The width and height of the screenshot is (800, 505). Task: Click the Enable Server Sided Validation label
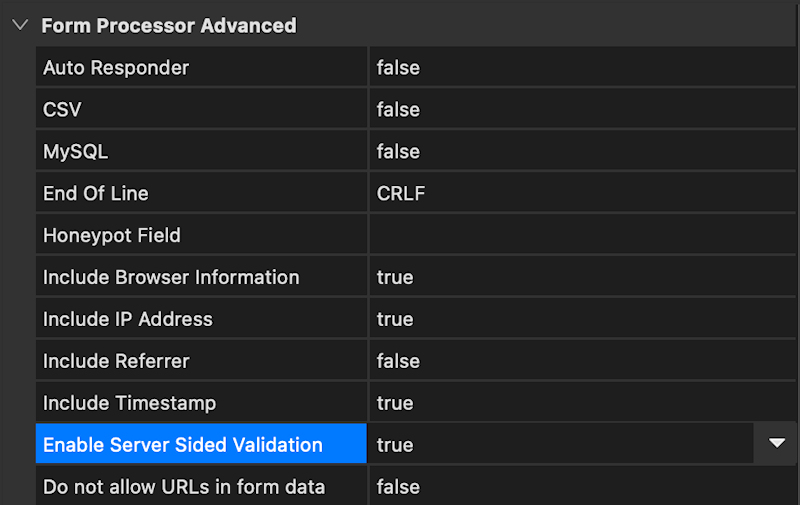click(183, 445)
